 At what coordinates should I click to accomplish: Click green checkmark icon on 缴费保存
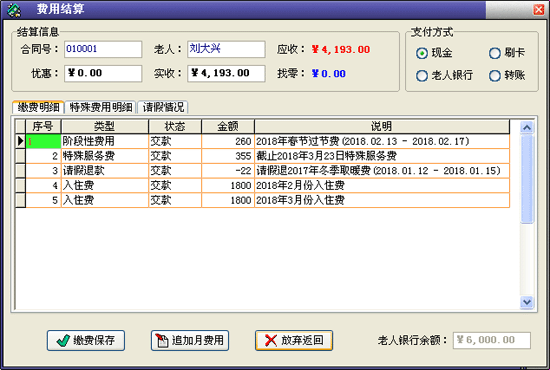[x=63, y=340]
